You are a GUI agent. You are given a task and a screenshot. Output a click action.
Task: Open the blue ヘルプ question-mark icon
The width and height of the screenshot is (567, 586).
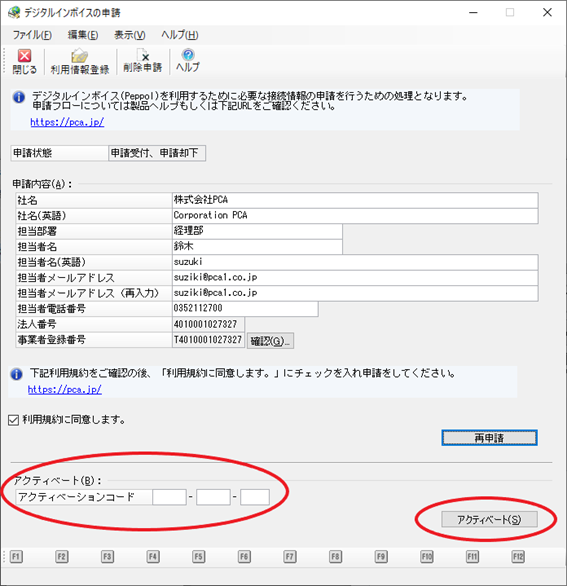point(188,55)
